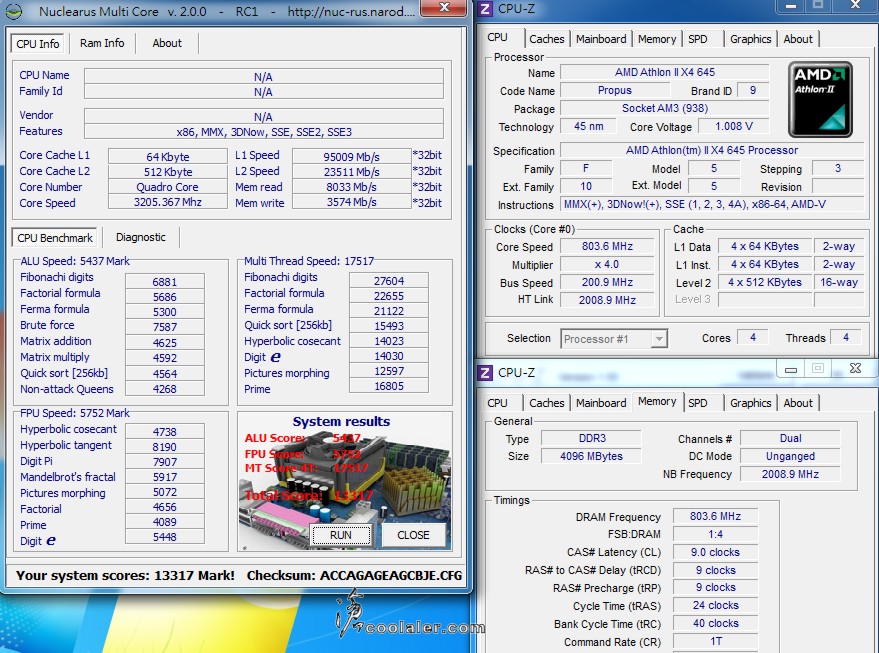Click the CPU-Z logo icon in top window

click(x=485, y=9)
